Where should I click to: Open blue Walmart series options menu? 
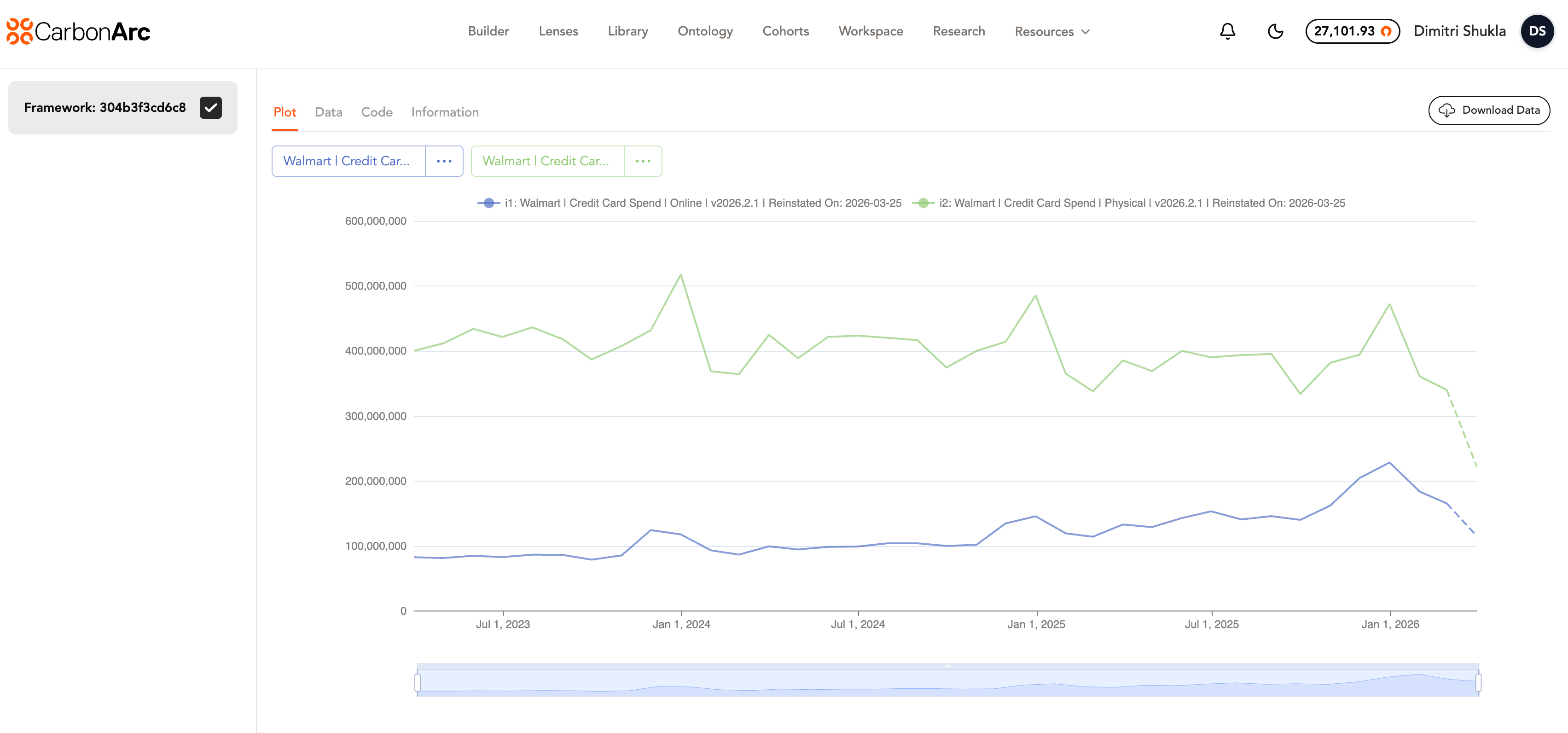point(444,161)
